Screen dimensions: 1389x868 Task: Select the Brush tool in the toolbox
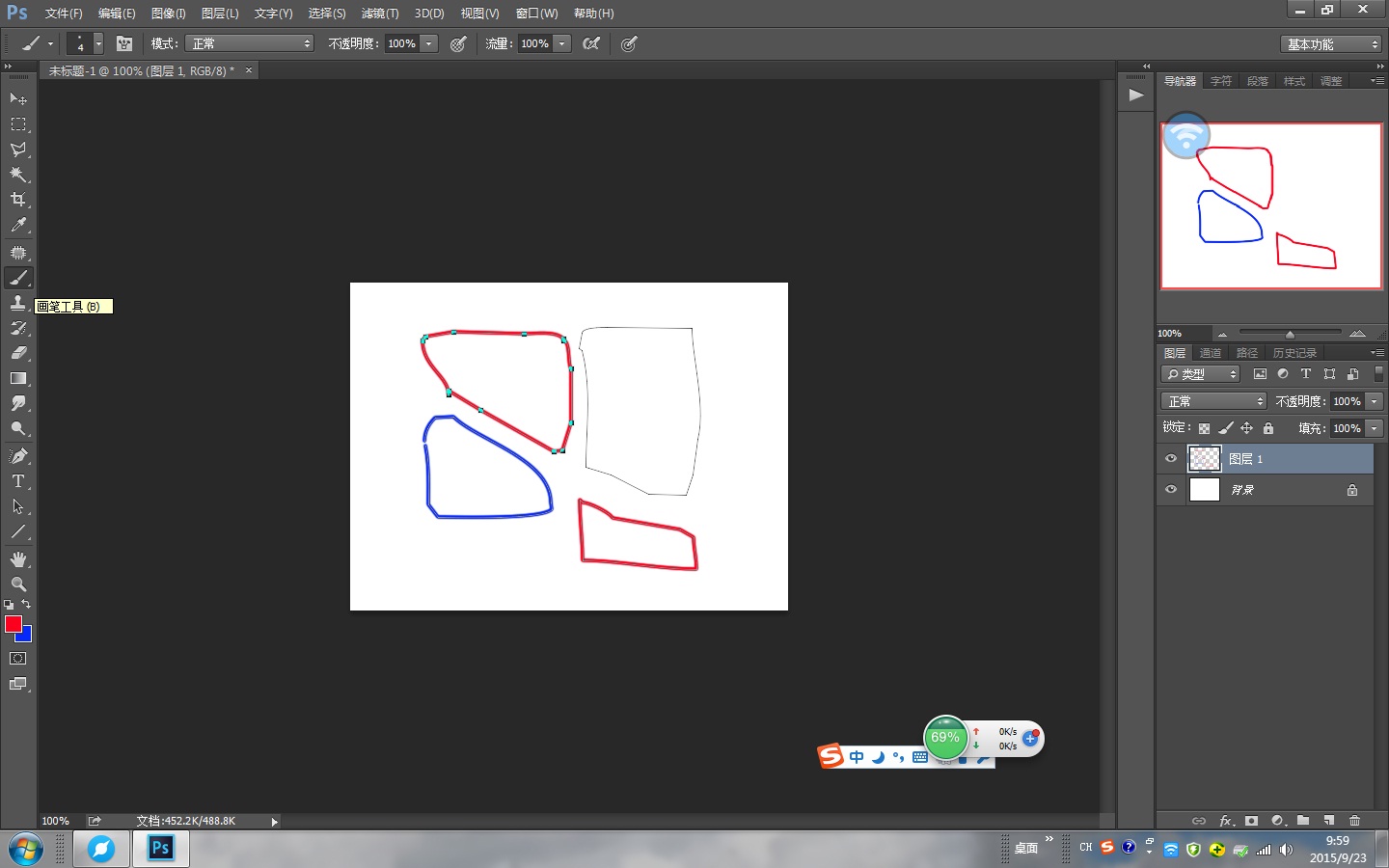18,278
